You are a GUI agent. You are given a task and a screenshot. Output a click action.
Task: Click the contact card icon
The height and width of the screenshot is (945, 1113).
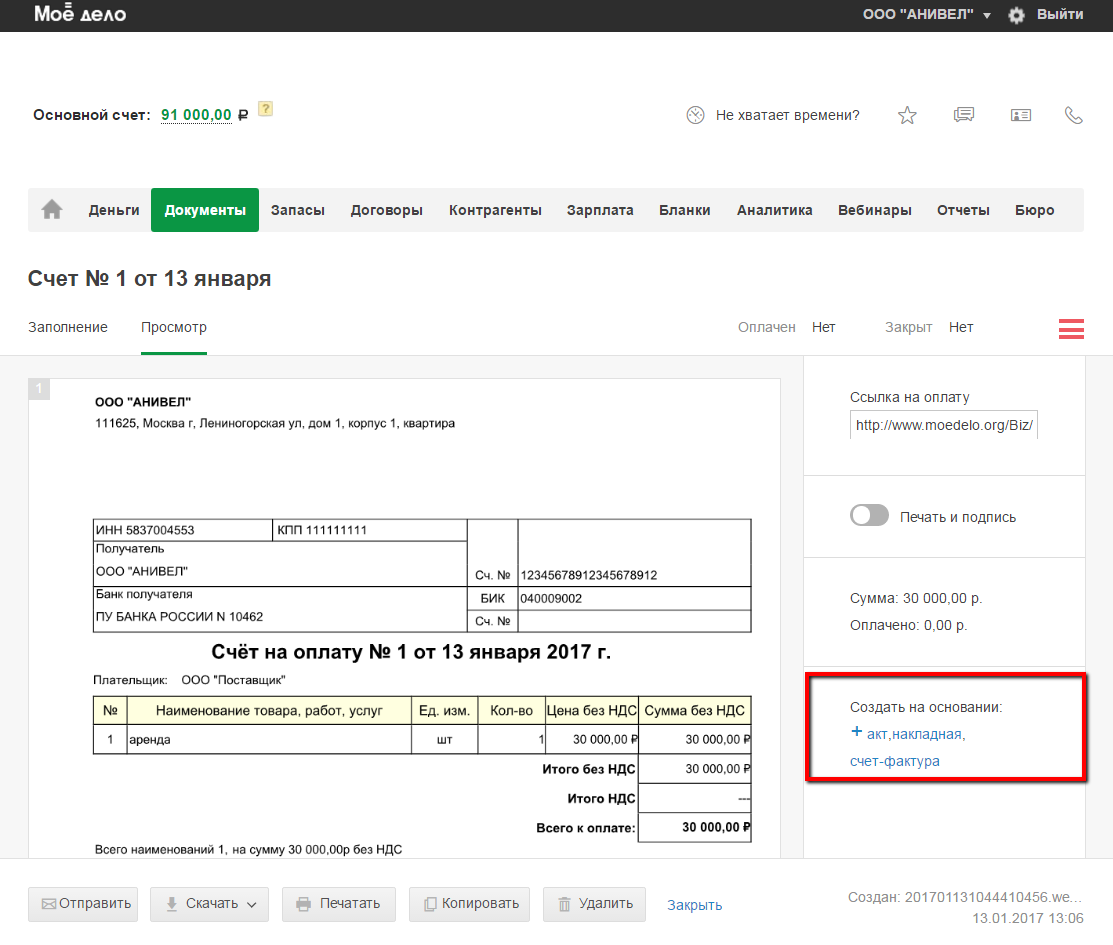[1020, 115]
